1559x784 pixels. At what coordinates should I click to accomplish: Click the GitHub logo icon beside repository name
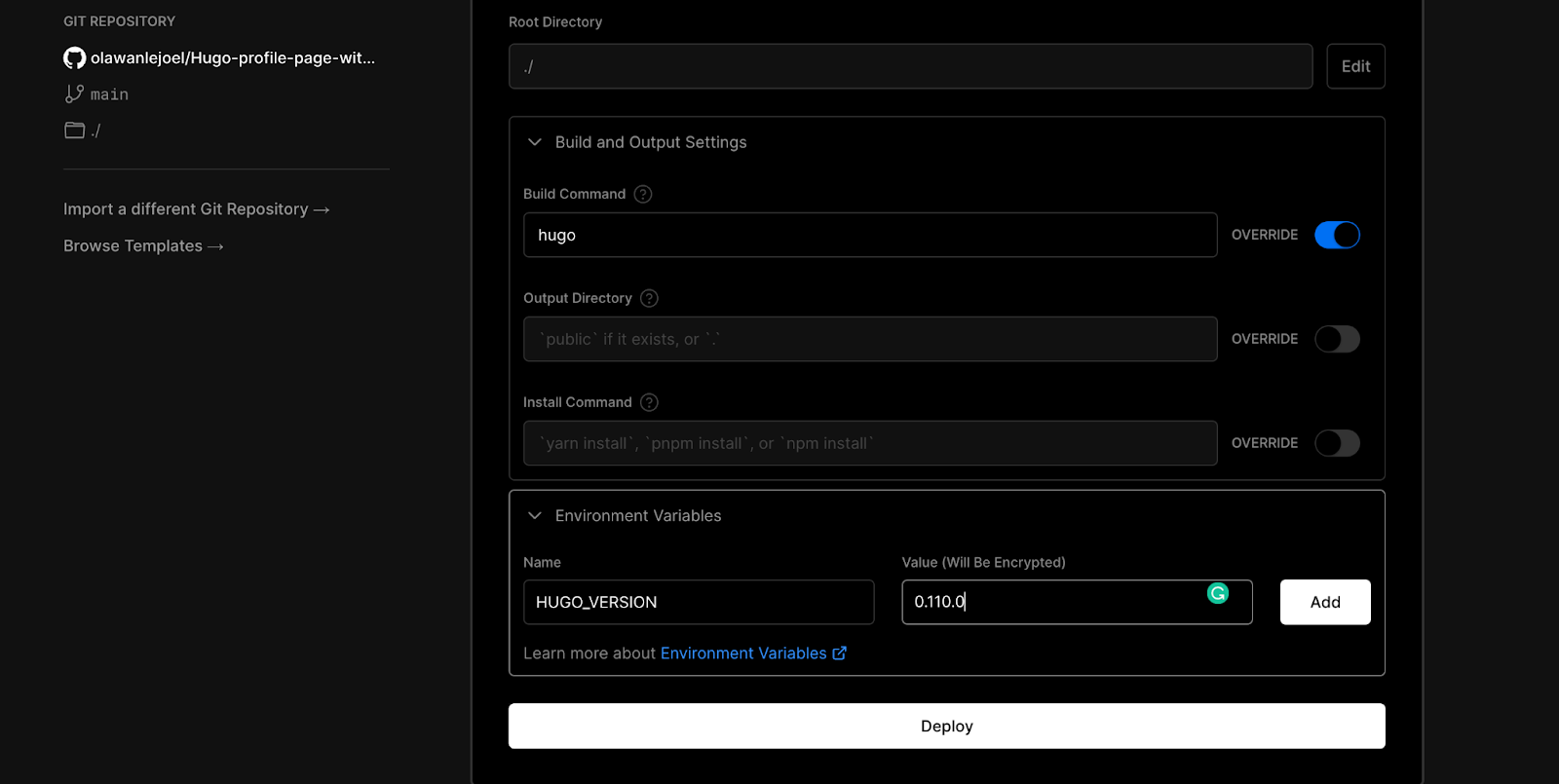(x=74, y=58)
